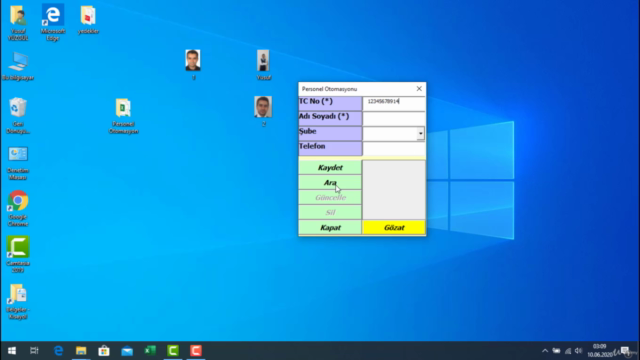Click the Telefon input field
640x360 pixels.
point(394,149)
